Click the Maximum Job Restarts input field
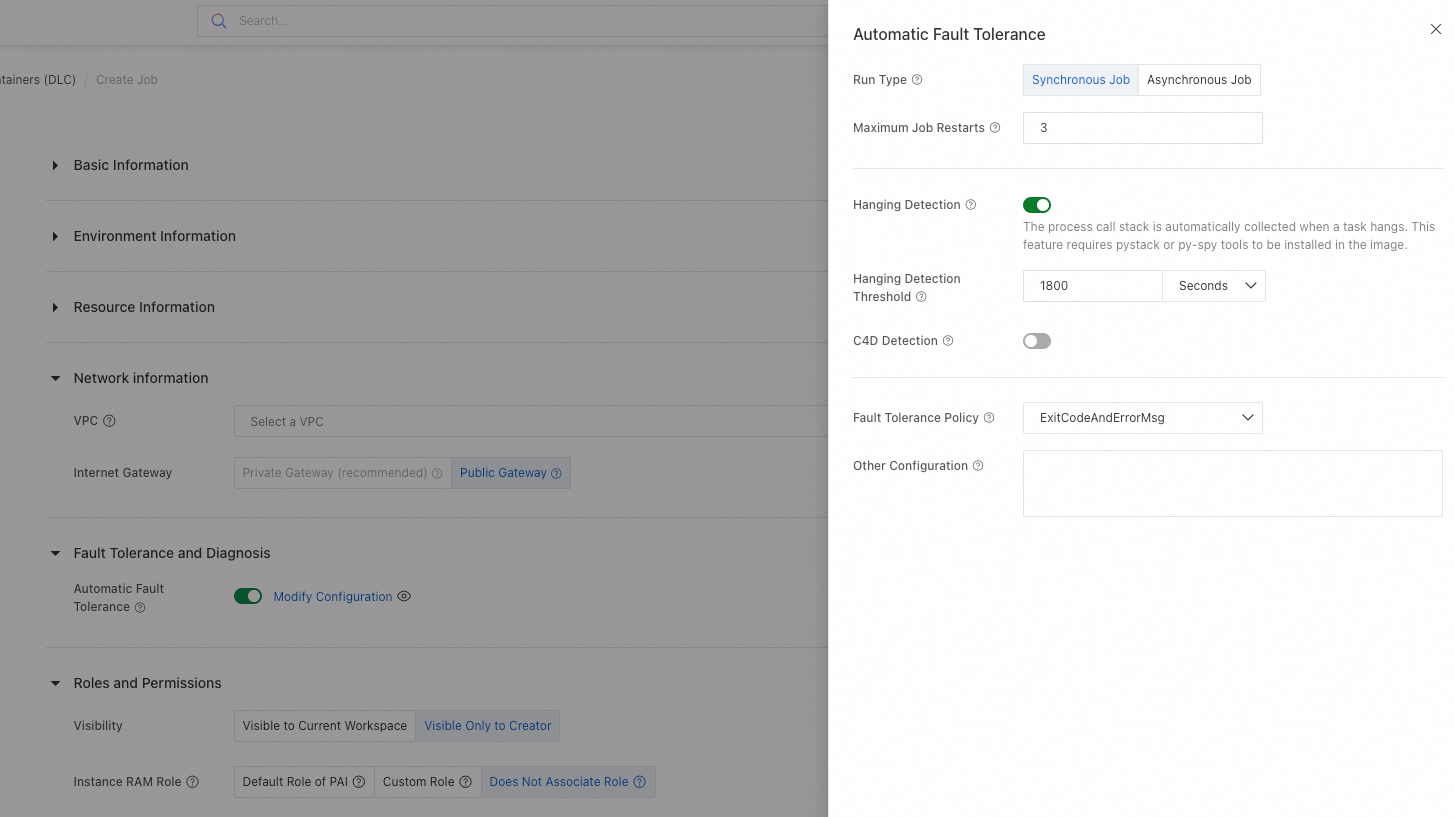 tap(1143, 128)
